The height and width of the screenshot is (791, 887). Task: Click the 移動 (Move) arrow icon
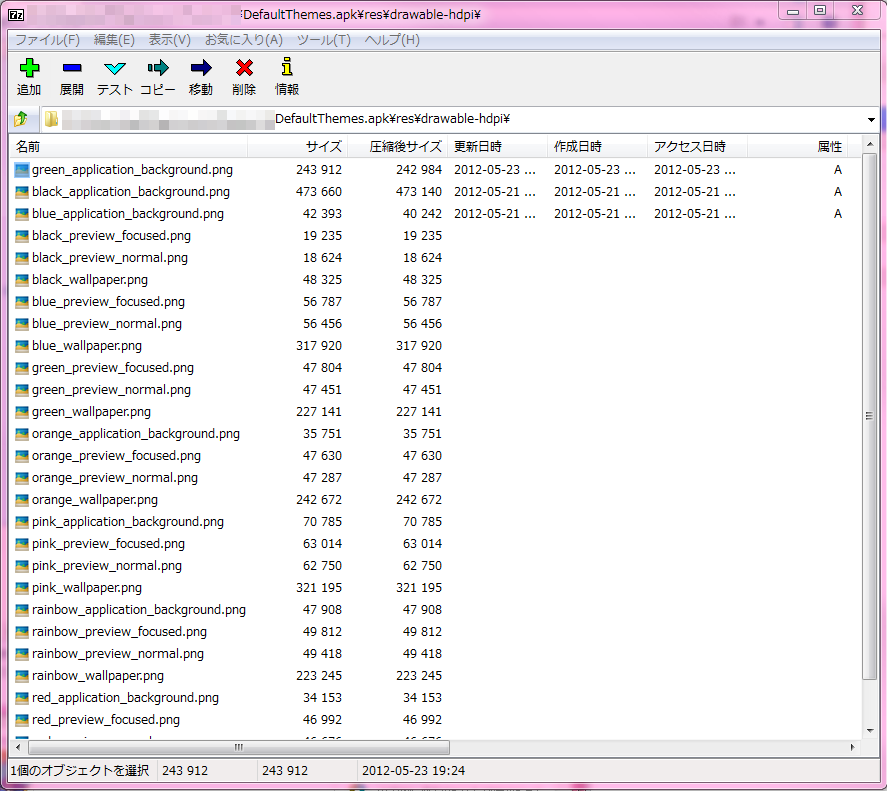(201, 68)
